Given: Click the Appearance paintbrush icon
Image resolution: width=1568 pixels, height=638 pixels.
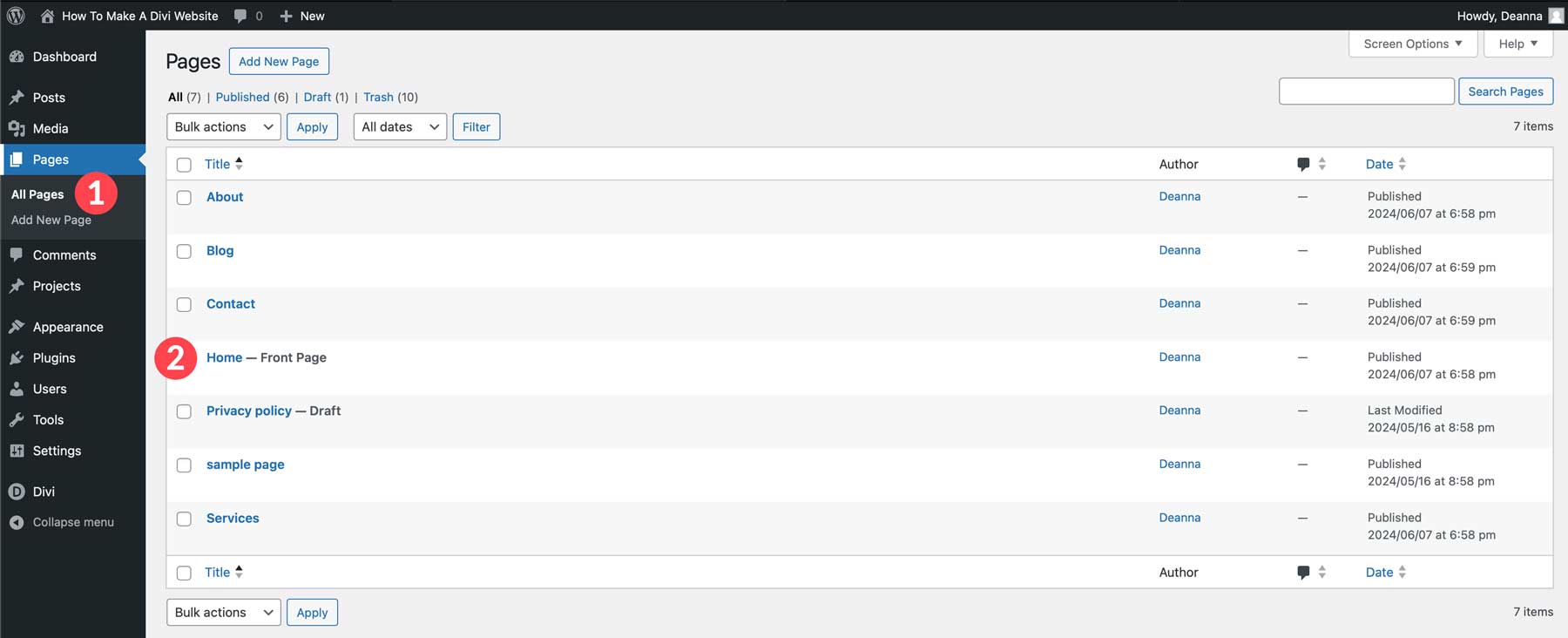Looking at the screenshot, I should [17, 327].
